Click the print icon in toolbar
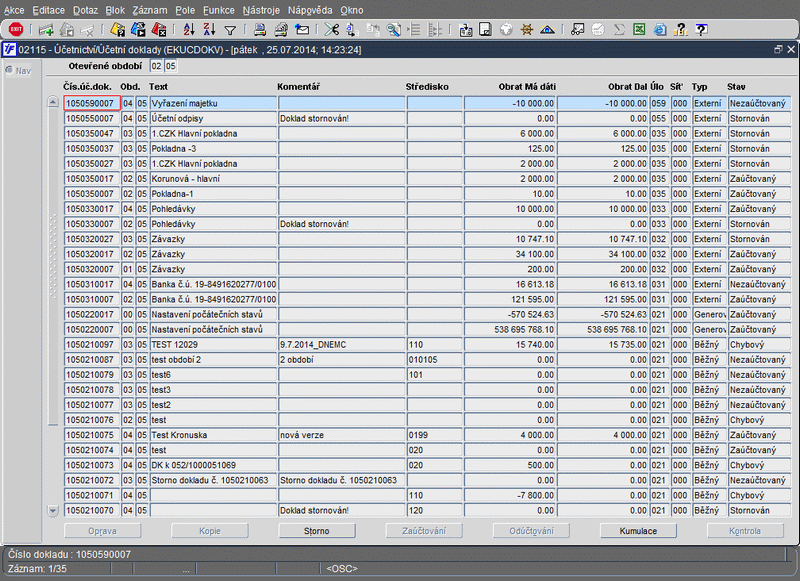 (260, 30)
